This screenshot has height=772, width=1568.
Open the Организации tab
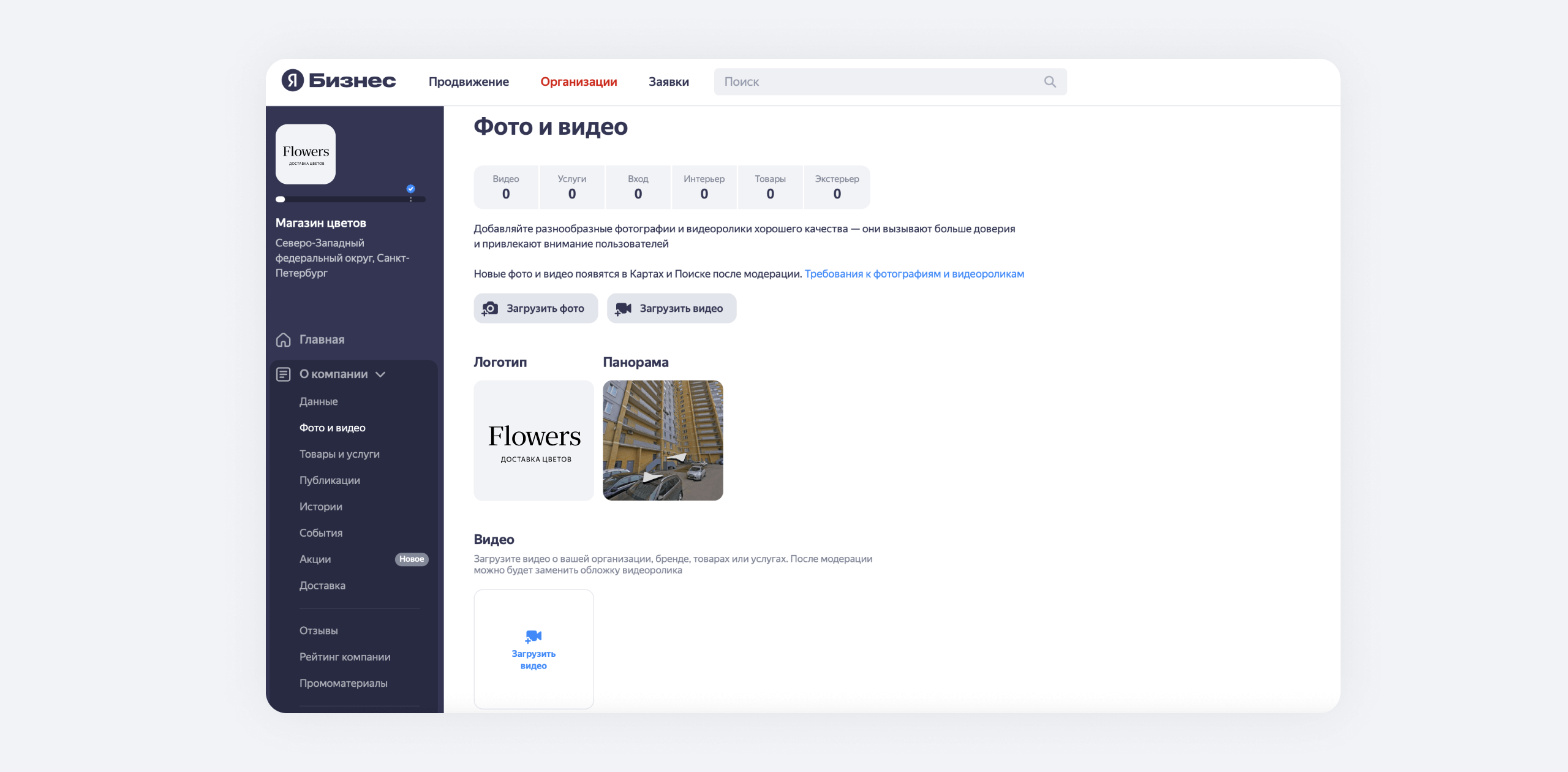(x=578, y=81)
